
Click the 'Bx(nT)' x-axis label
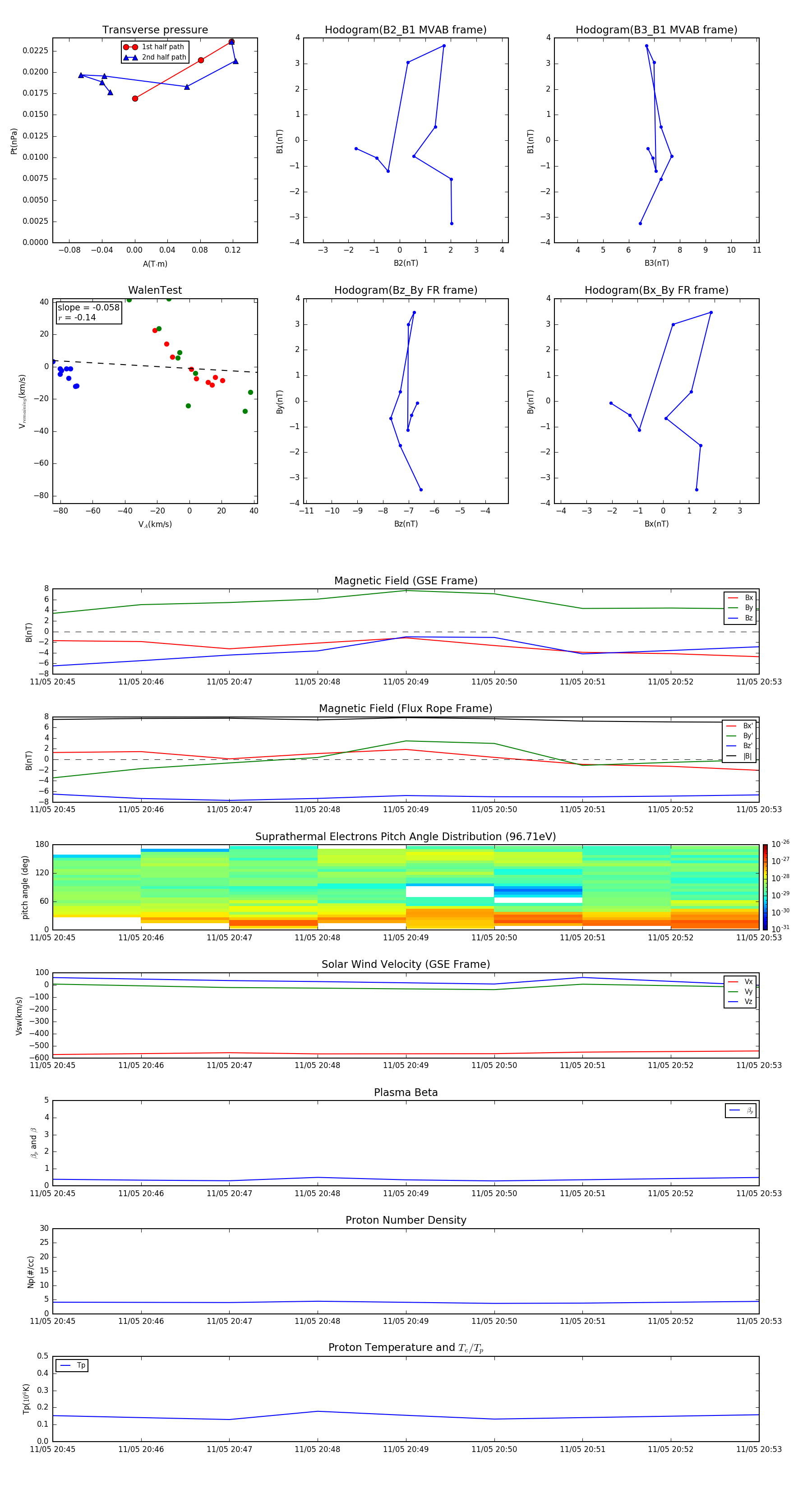[656, 524]
